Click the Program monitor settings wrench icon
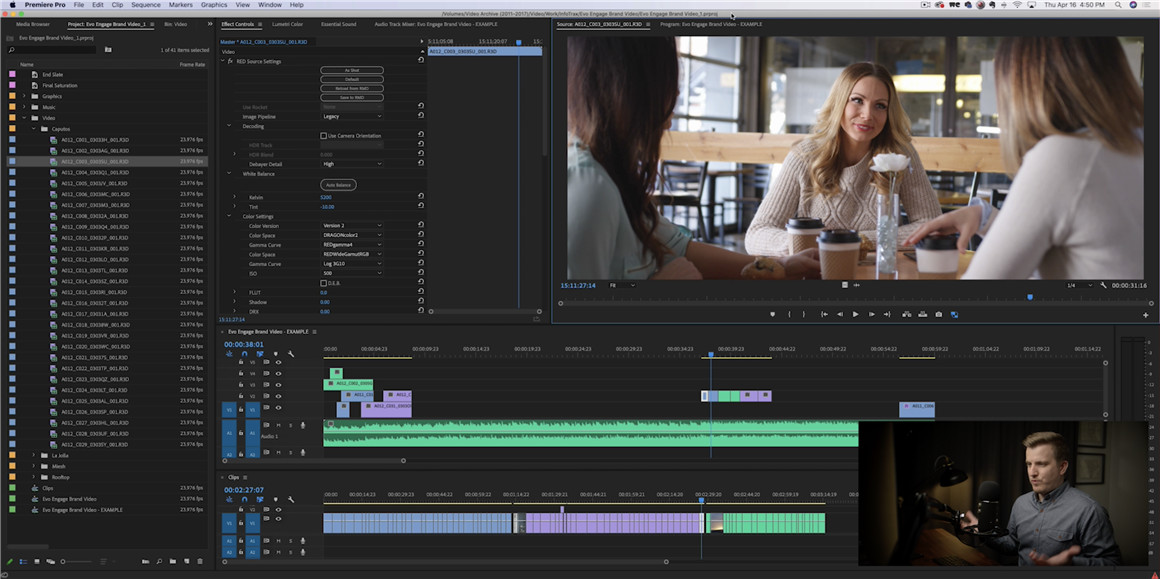Image resolution: width=1160 pixels, height=579 pixels. click(x=1104, y=285)
